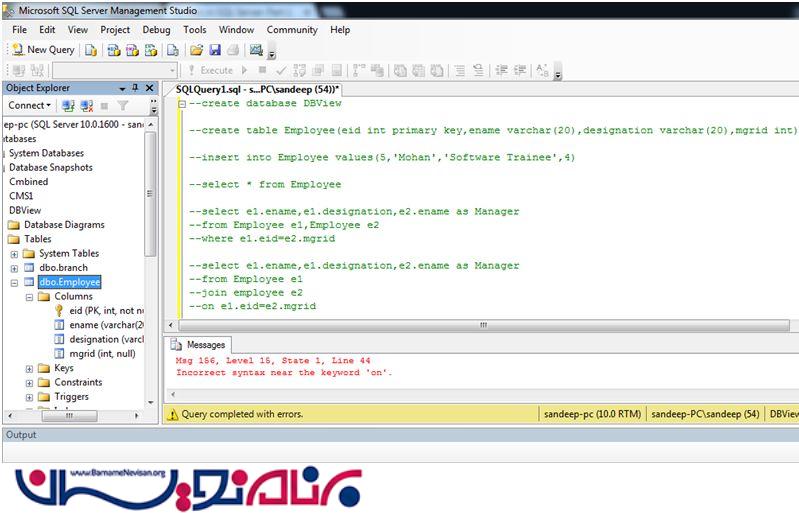Click the Connect Object Explorer icon
This screenshot has height=513, width=799.
coord(68,105)
